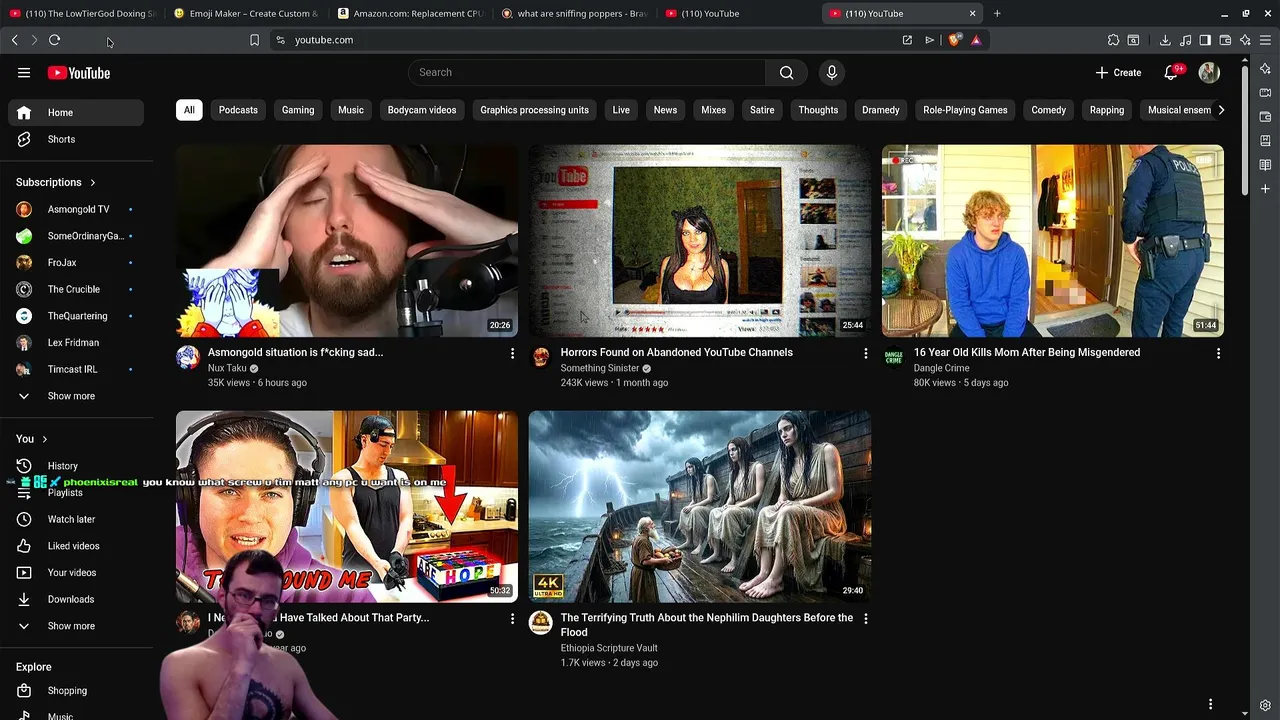The image size is (1280, 720).
Task: Open a new browser tab with plus
Action: point(997,13)
